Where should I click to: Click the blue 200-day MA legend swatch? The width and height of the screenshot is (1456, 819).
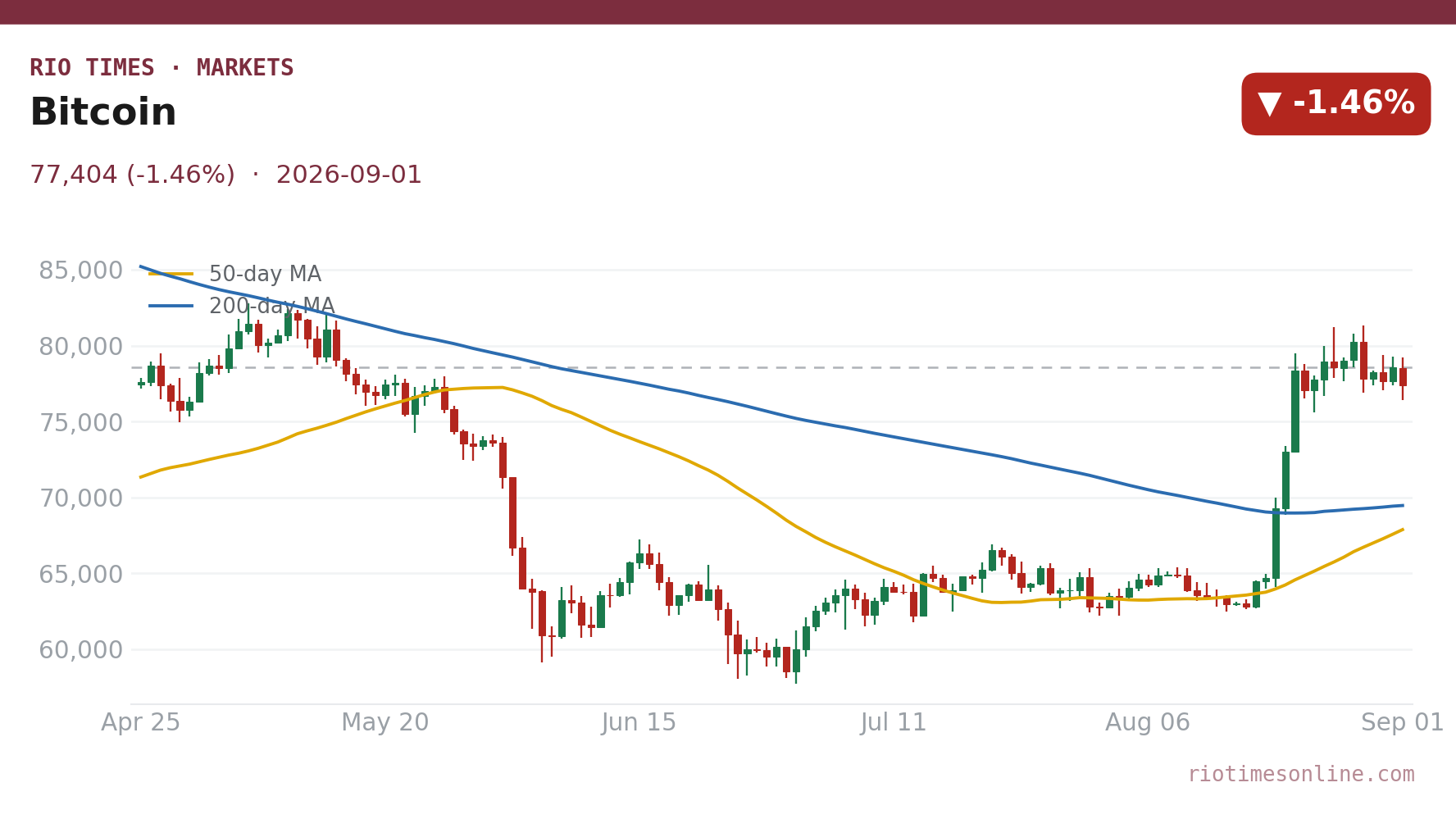(x=171, y=306)
